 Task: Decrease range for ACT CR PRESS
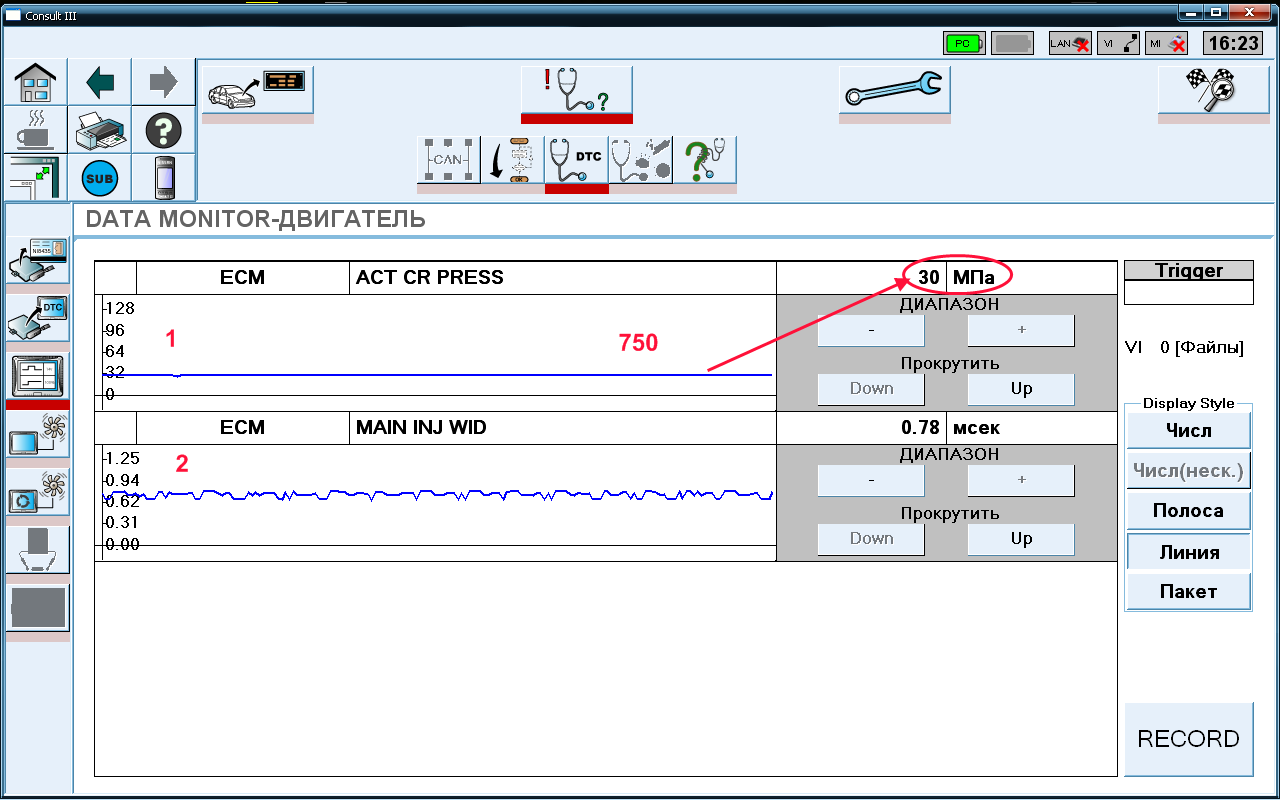click(x=871, y=330)
